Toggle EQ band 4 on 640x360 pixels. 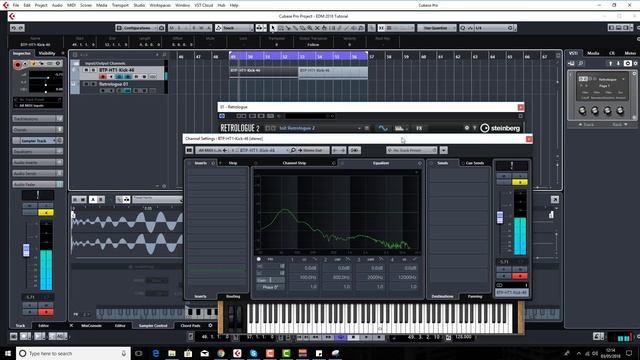(x=392, y=260)
